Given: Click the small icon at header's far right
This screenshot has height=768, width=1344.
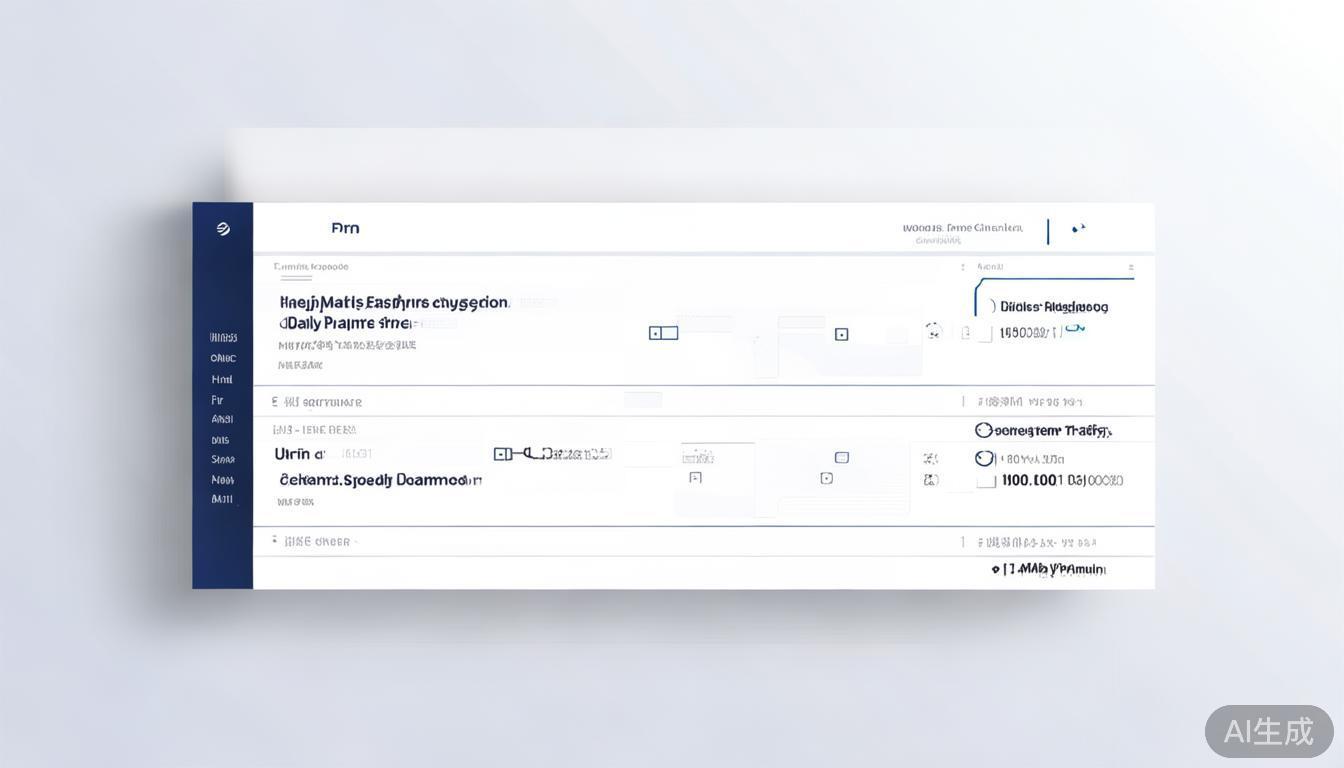Looking at the screenshot, I should point(1078,229).
